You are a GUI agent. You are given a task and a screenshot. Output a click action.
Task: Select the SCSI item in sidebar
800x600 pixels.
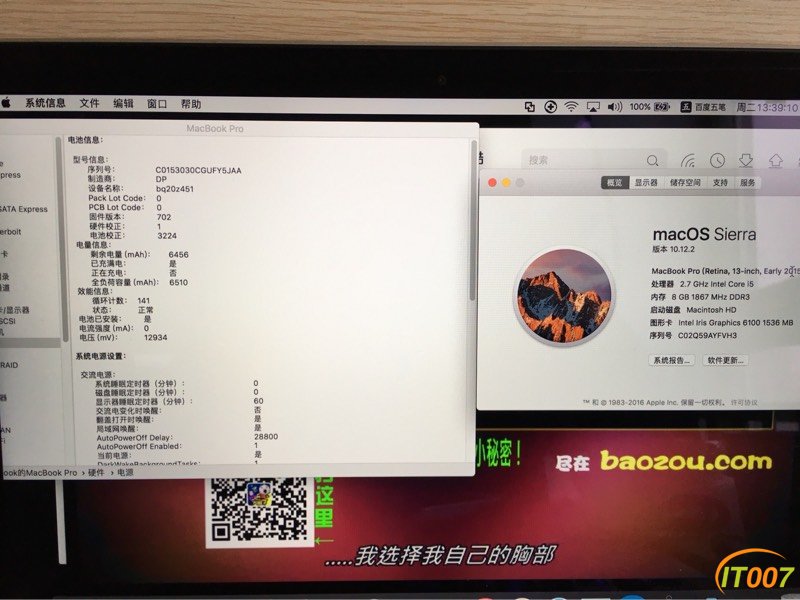click(8, 321)
